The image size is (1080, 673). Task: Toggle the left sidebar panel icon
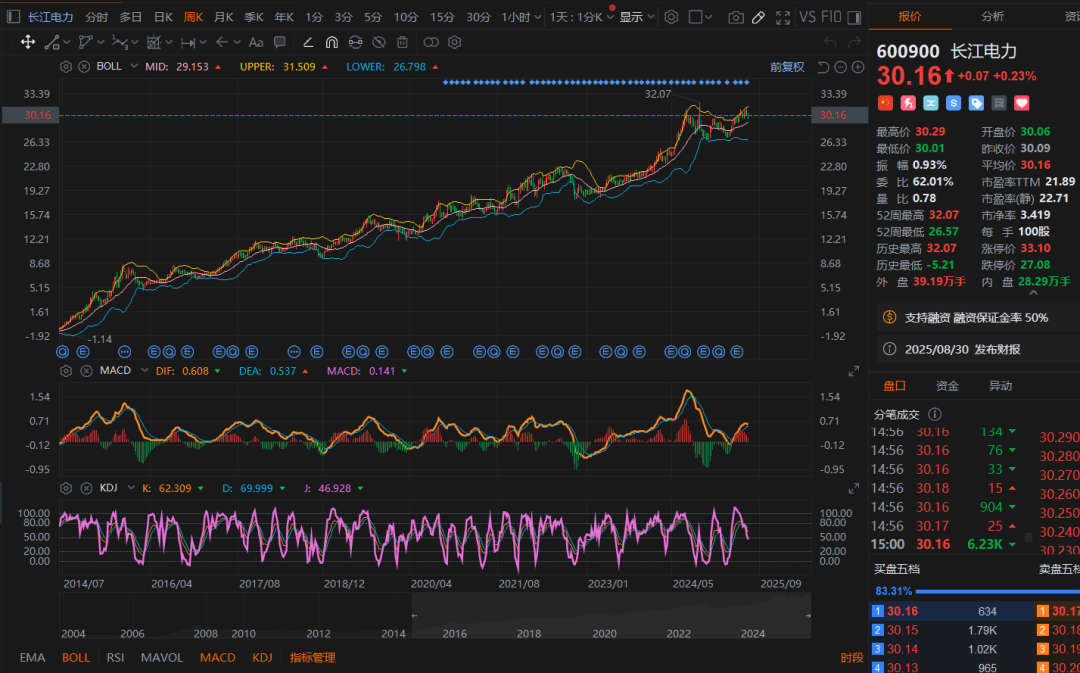pos(12,17)
